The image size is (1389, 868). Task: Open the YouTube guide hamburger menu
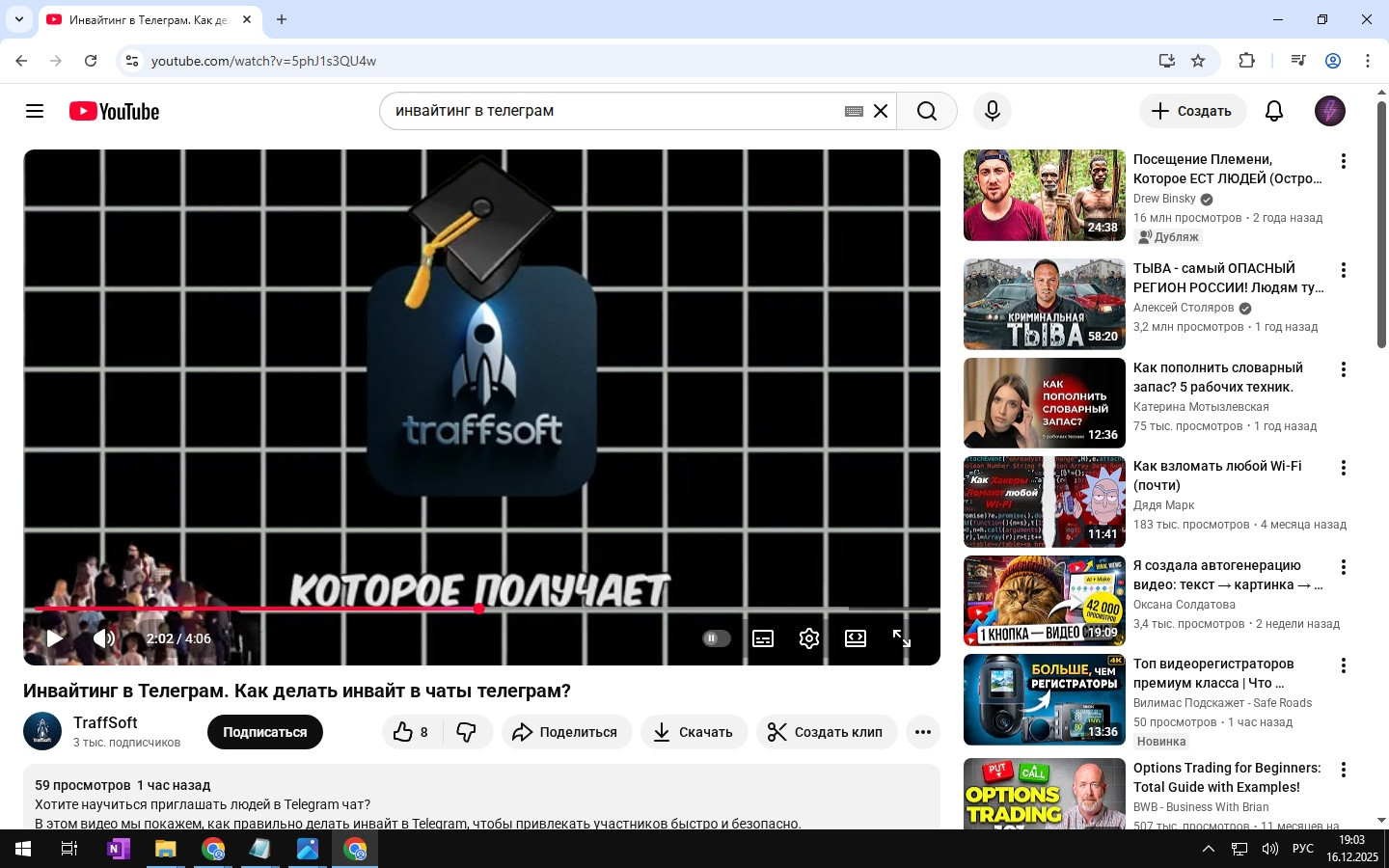[x=35, y=111]
